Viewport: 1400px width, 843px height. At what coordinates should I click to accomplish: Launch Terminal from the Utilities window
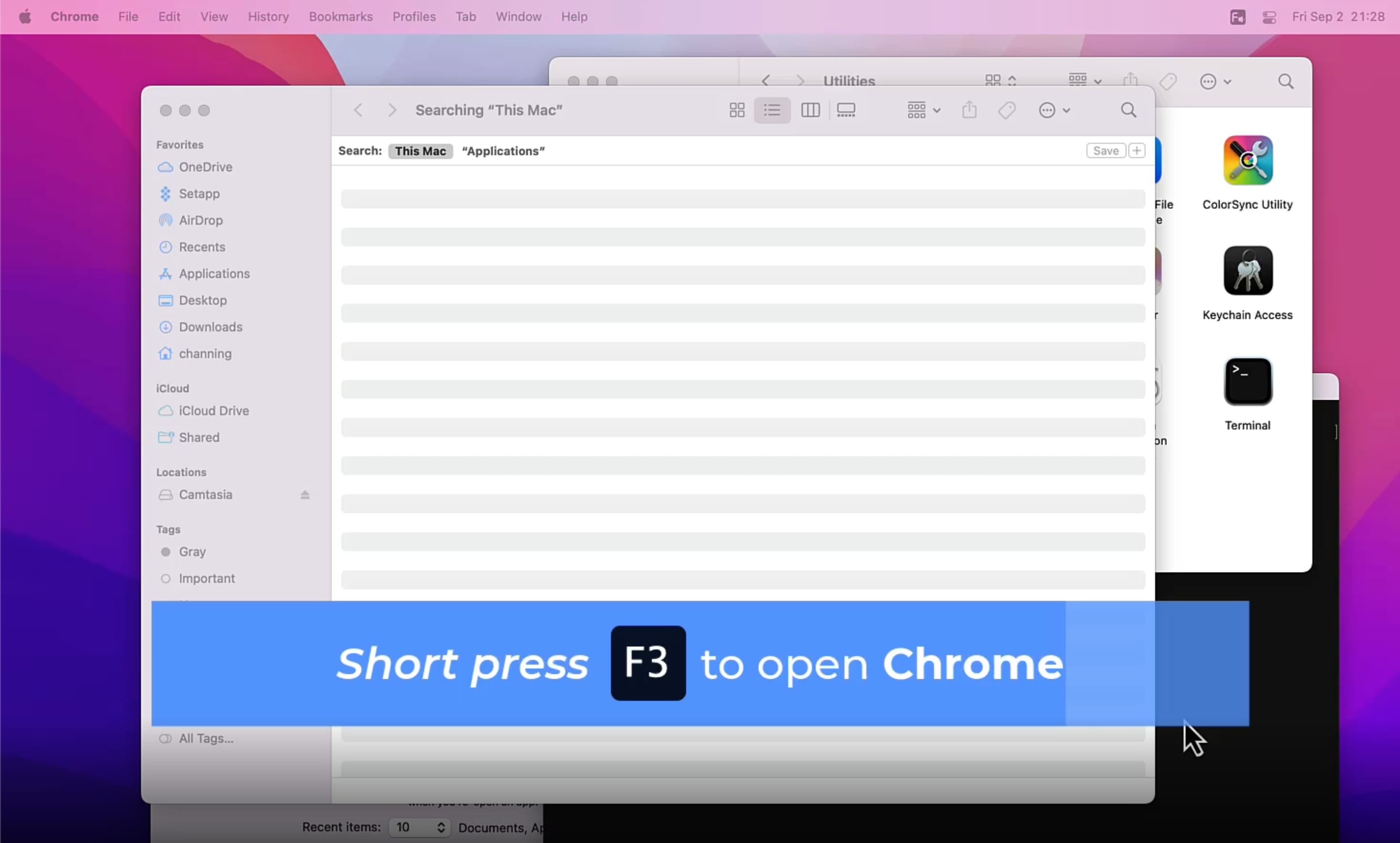(x=1247, y=381)
